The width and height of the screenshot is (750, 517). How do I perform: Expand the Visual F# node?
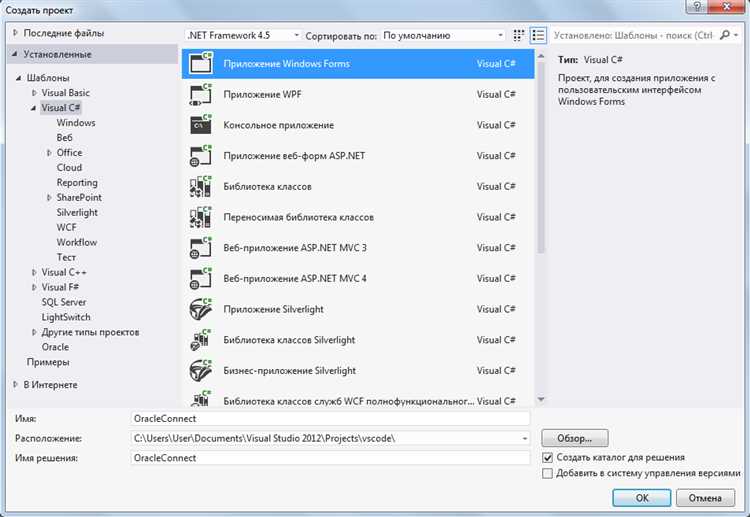click(34, 287)
